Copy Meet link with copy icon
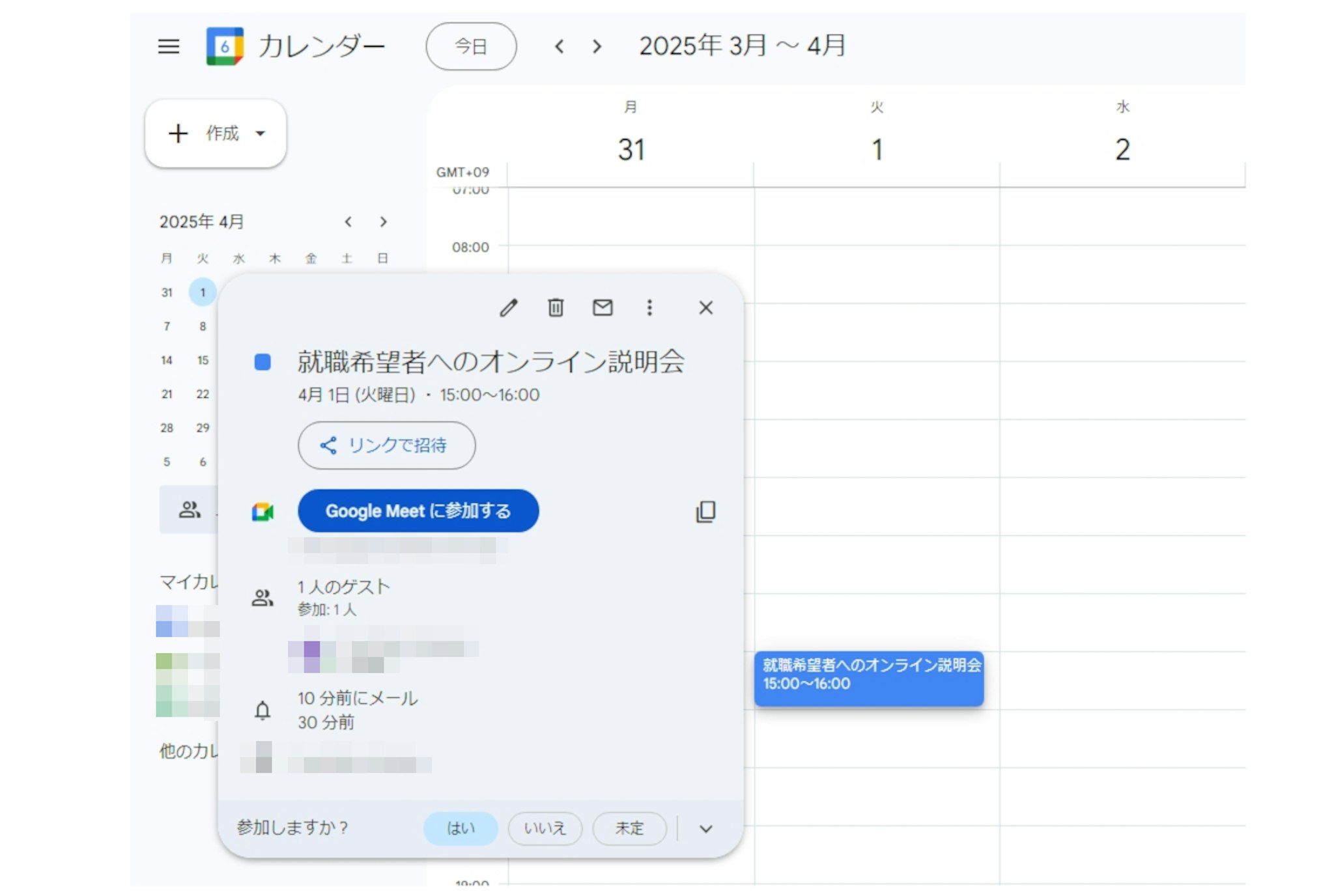The image size is (1334, 896). (705, 512)
